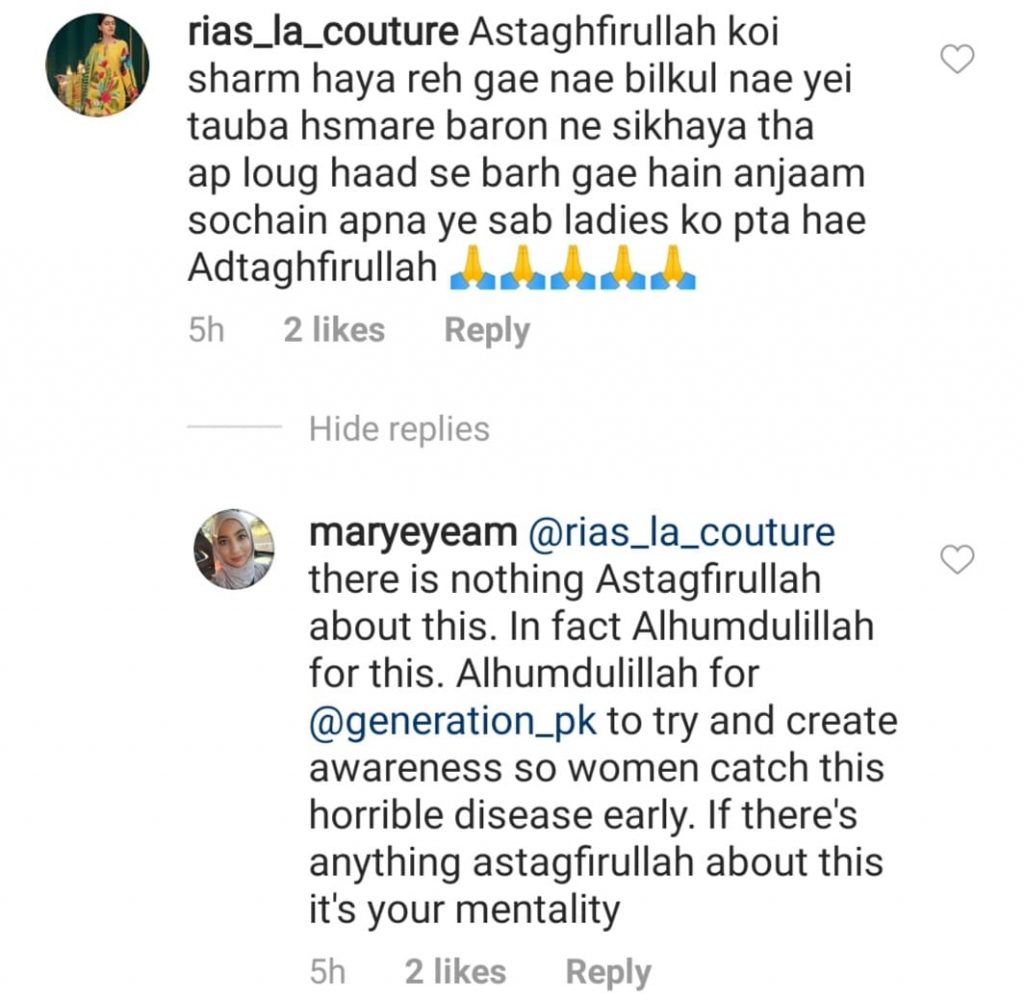Click the maryeyeam username

(x=413, y=533)
